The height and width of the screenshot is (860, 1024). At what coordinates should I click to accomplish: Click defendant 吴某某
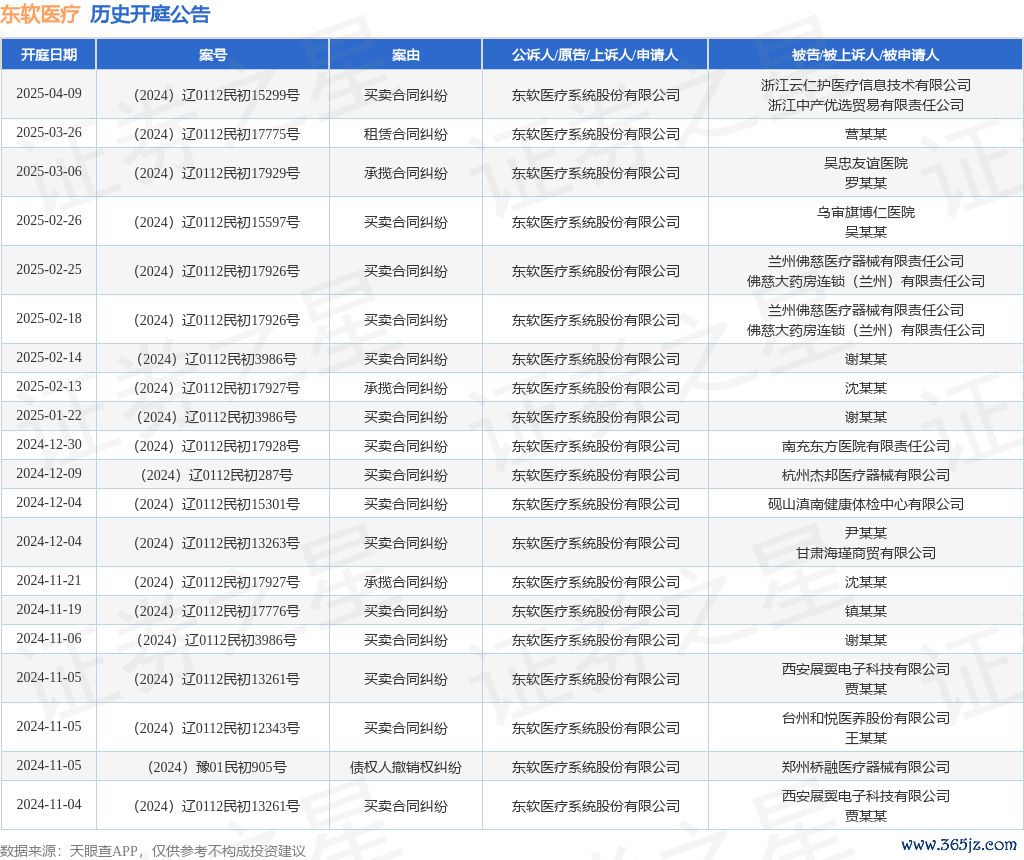click(865, 232)
